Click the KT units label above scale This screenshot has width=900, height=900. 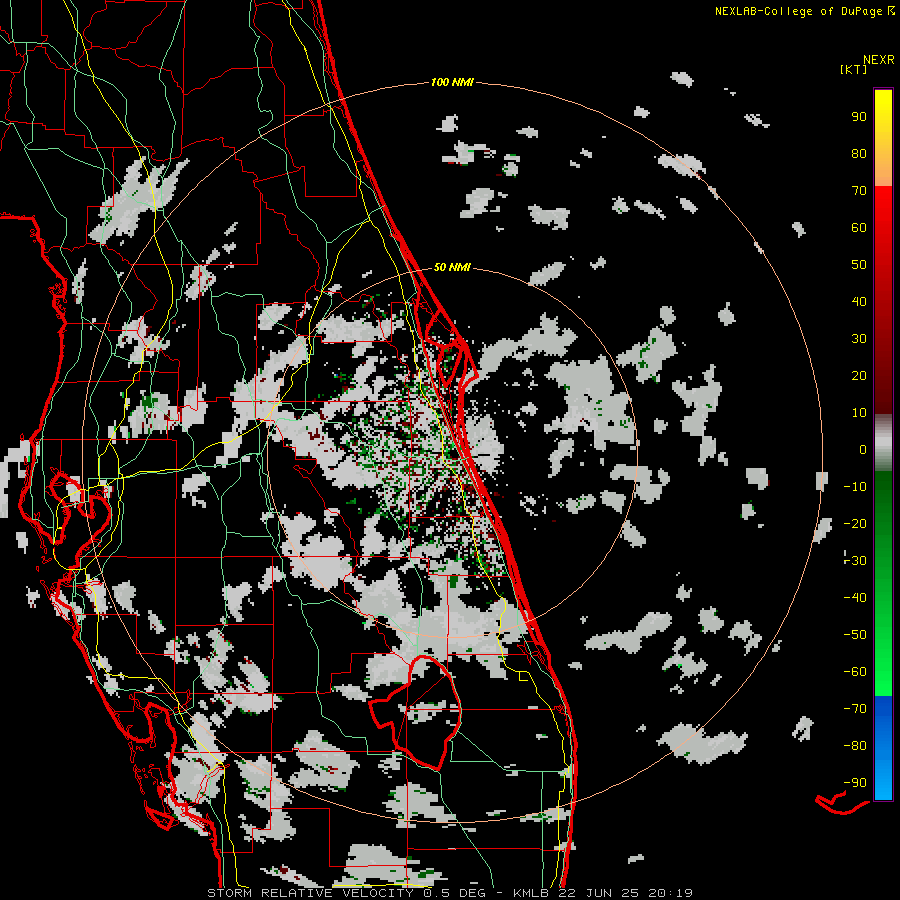(853, 69)
